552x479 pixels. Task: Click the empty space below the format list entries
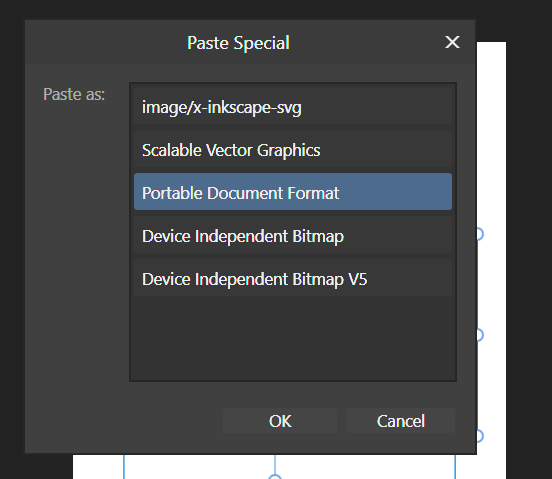point(293,338)
